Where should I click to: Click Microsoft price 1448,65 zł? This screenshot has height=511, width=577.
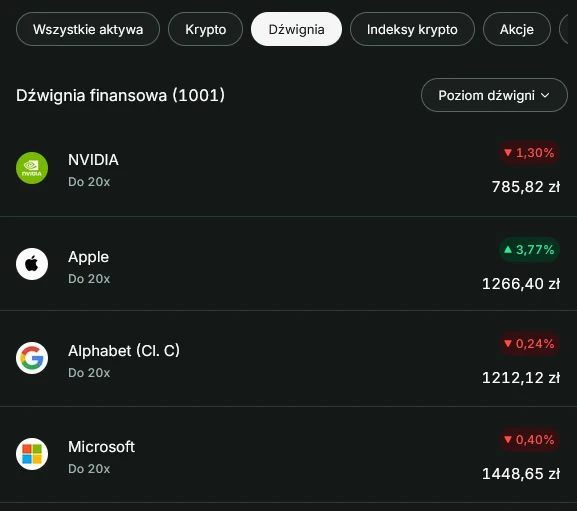click(x=521, y=473)
